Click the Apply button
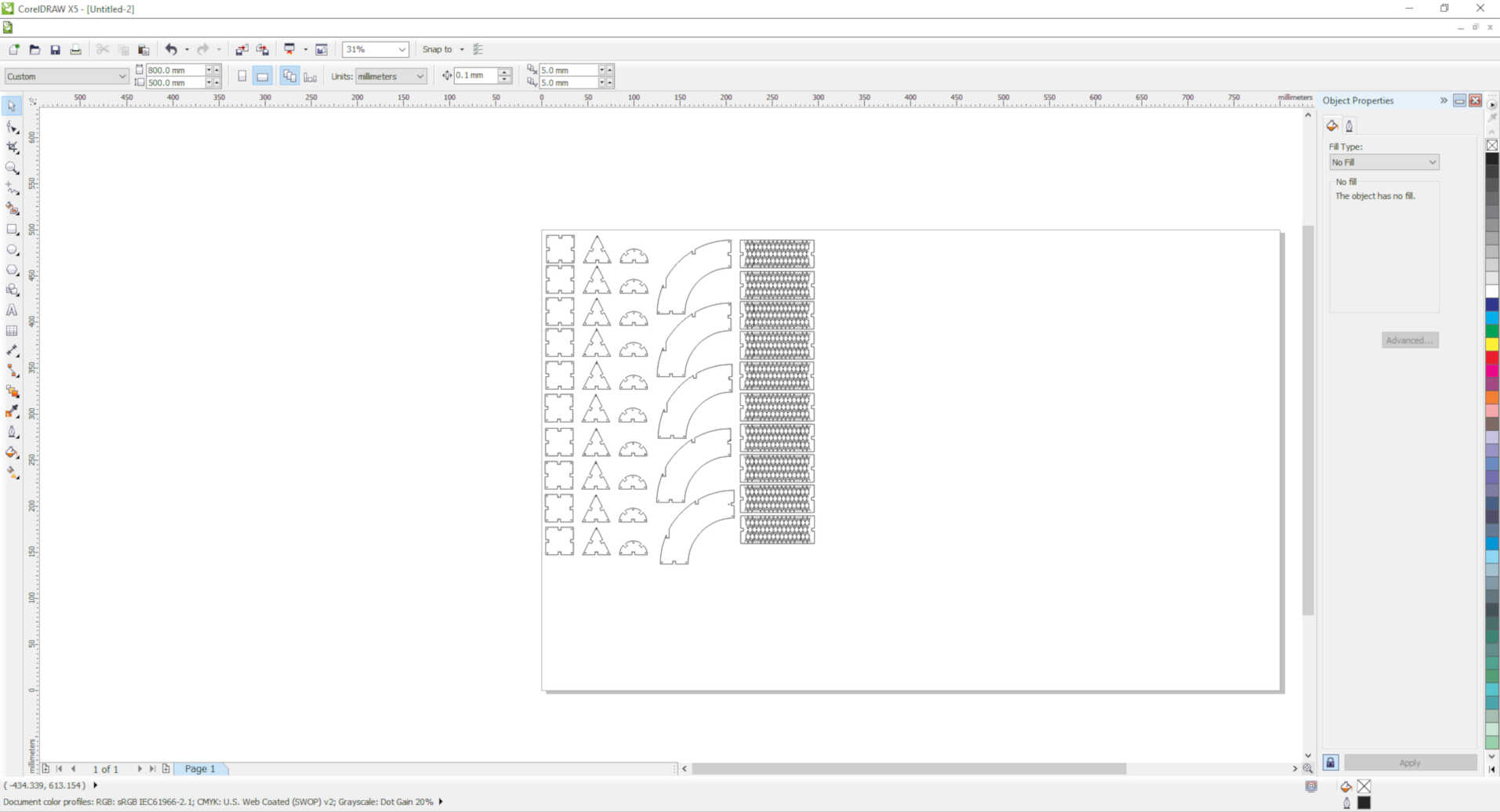The height and width of the screenshot is (812, 1500). point(1410,763)
